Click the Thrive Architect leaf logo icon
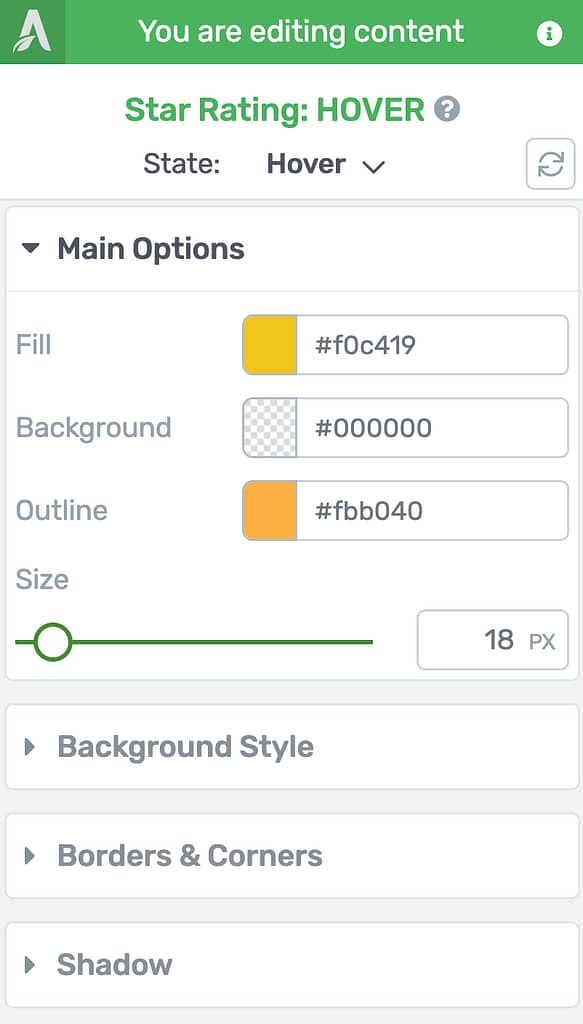Screen dimensions: 583x1024 33,32
